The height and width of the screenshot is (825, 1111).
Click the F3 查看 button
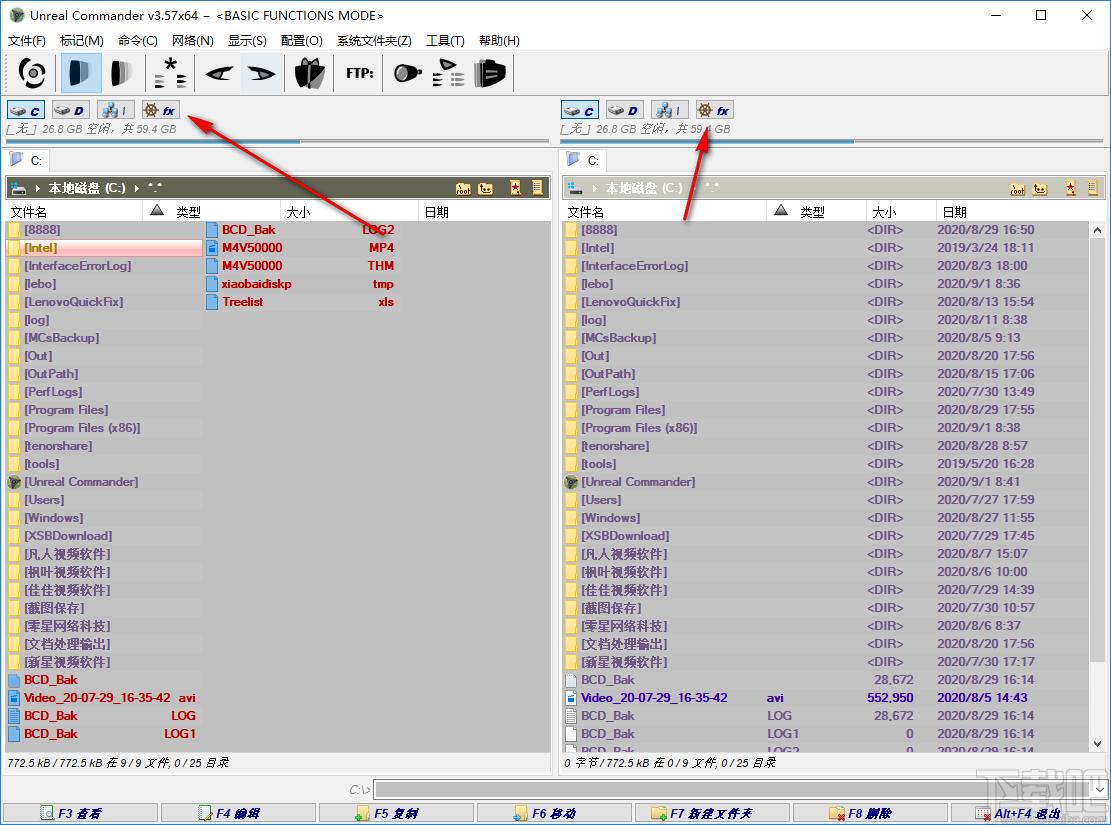pos(80,813)
